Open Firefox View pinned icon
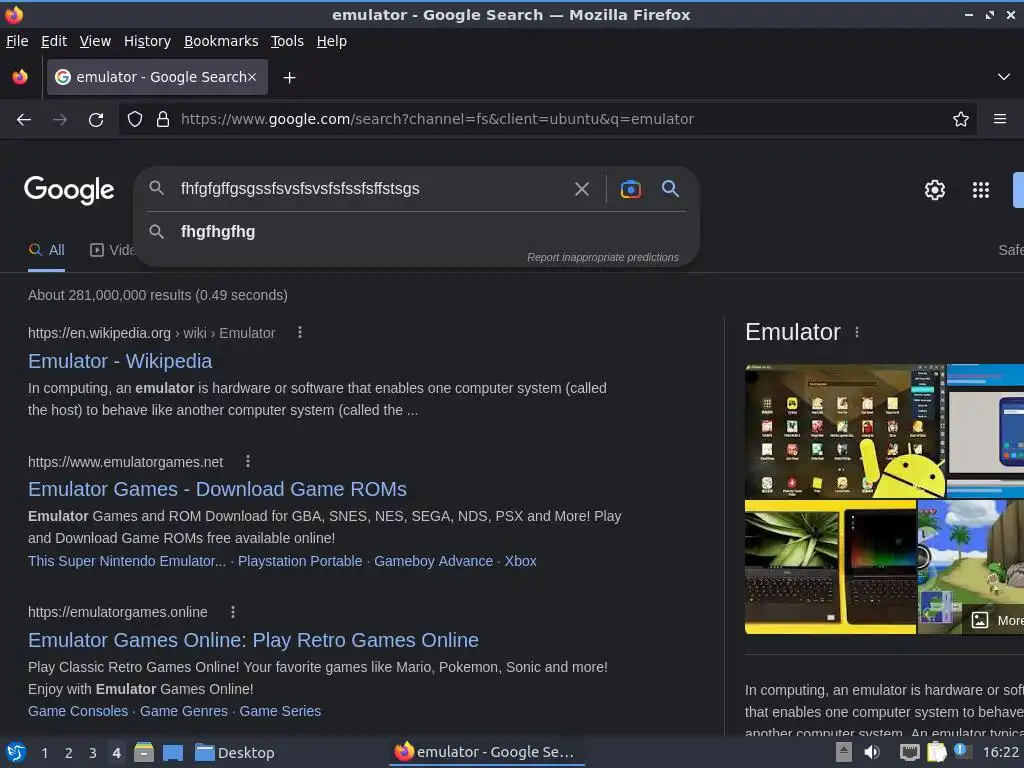Viewport: 1024px width, 768px height. [x=20, y=77]
